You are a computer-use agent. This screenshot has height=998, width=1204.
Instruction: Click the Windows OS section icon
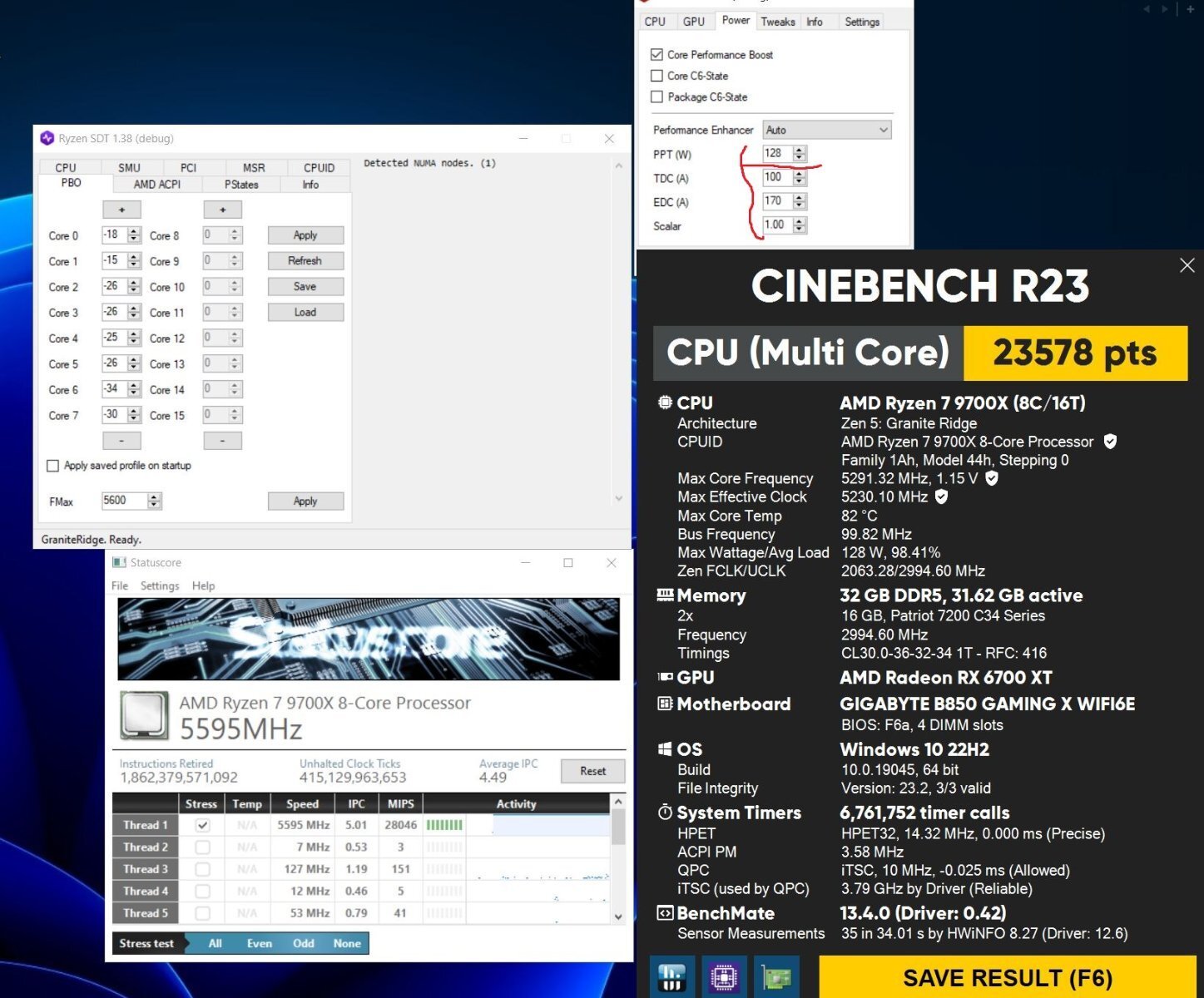click(665, 749)
